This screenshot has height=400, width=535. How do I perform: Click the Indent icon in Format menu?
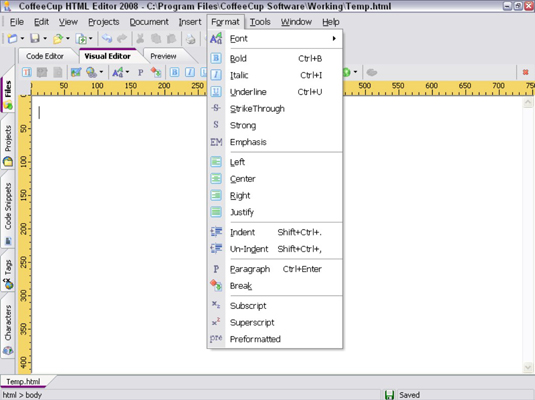pyautogui.click(x=216, y=232)
